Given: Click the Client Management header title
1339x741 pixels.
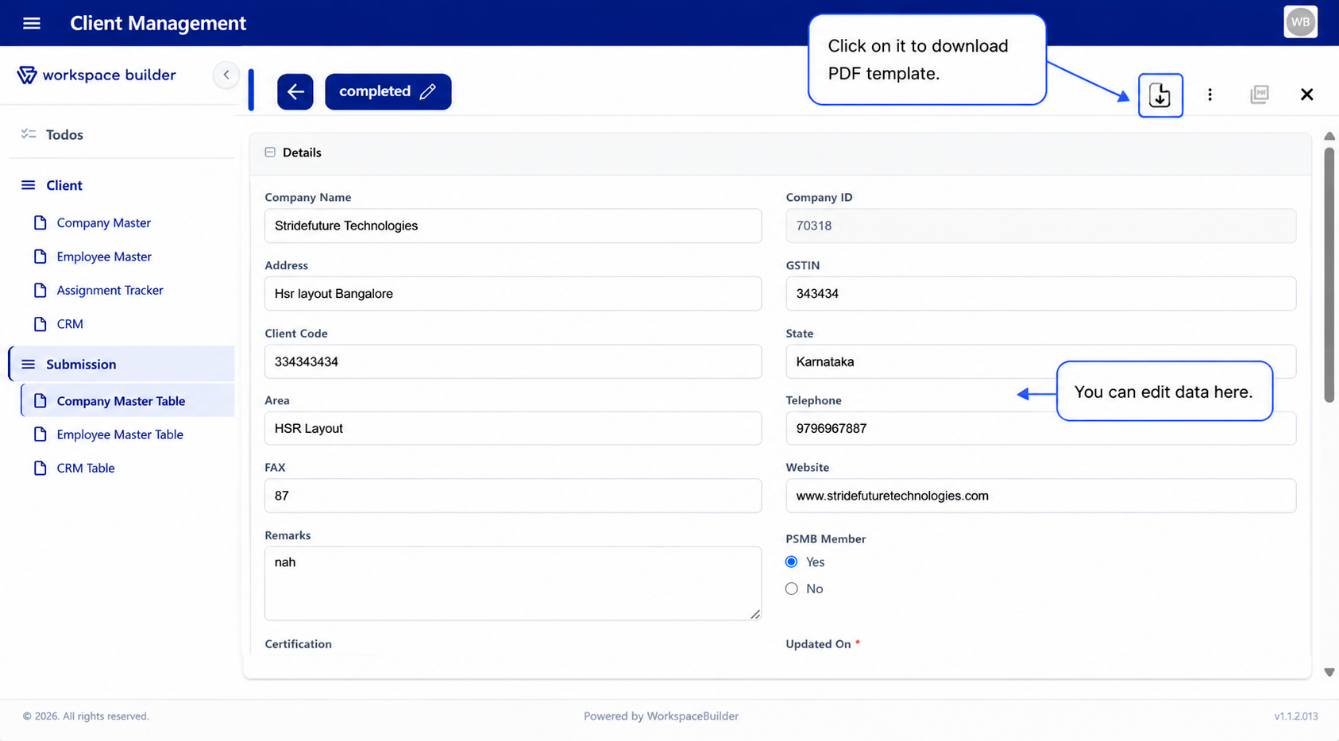Looking at the screenshot, I should coord(158,23).
